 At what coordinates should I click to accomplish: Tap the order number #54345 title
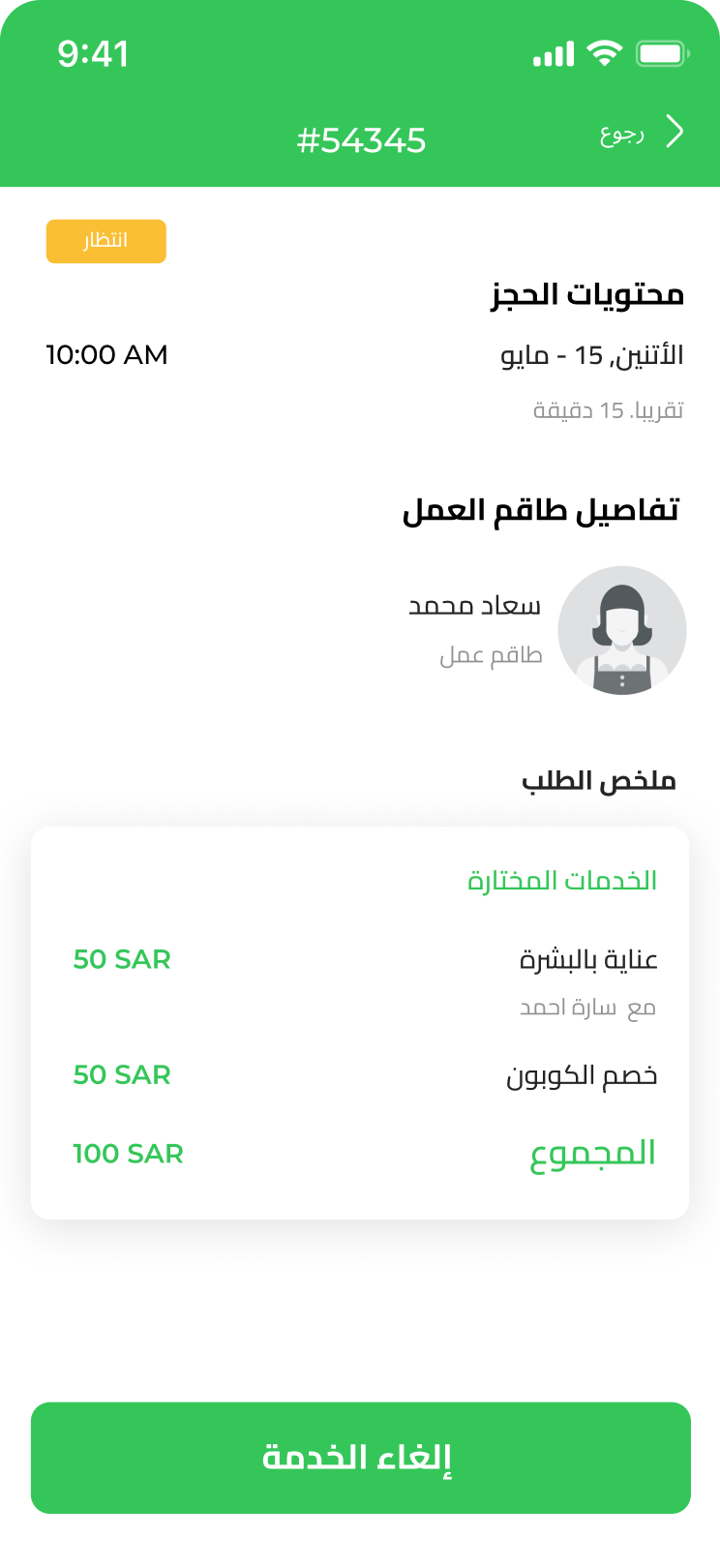coord(361,141)
